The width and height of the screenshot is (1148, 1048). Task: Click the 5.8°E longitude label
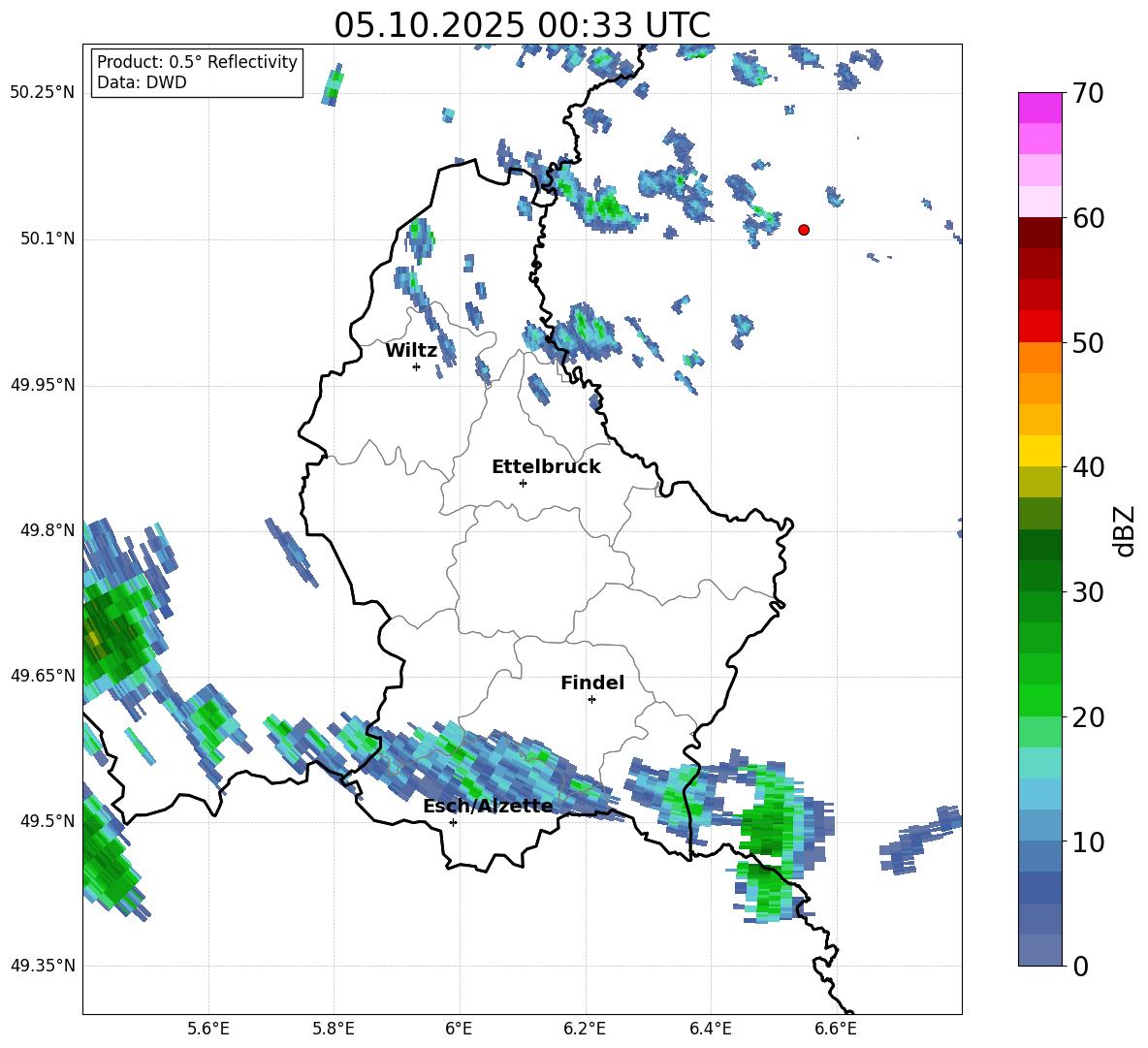tap(334, 1029)
